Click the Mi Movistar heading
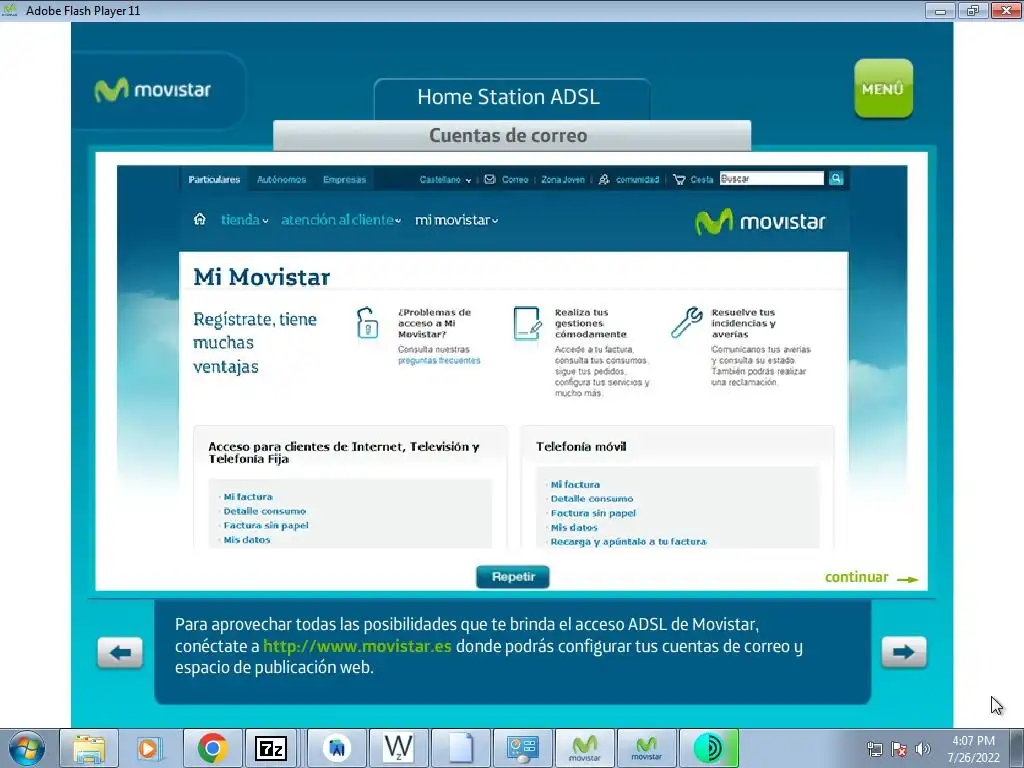 pyautogui.click(x=262, y=277)
